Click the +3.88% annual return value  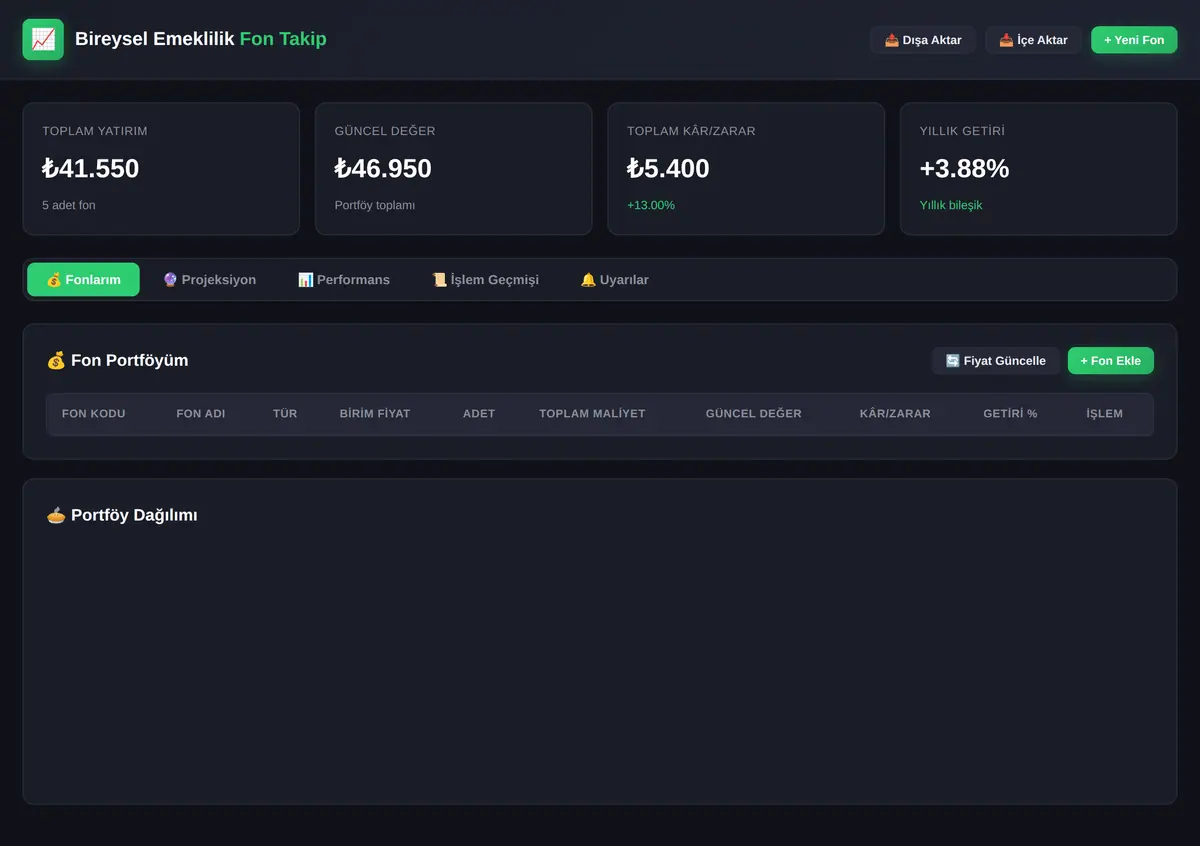click(964, 168)
